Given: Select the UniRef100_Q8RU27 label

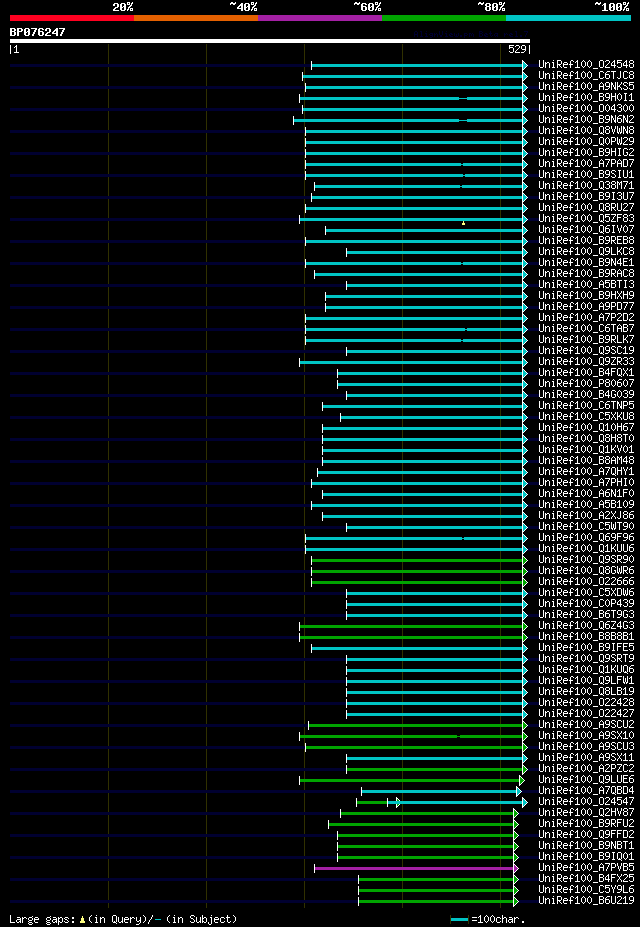Looking at the screenshot, I should [x=586, y=208].
